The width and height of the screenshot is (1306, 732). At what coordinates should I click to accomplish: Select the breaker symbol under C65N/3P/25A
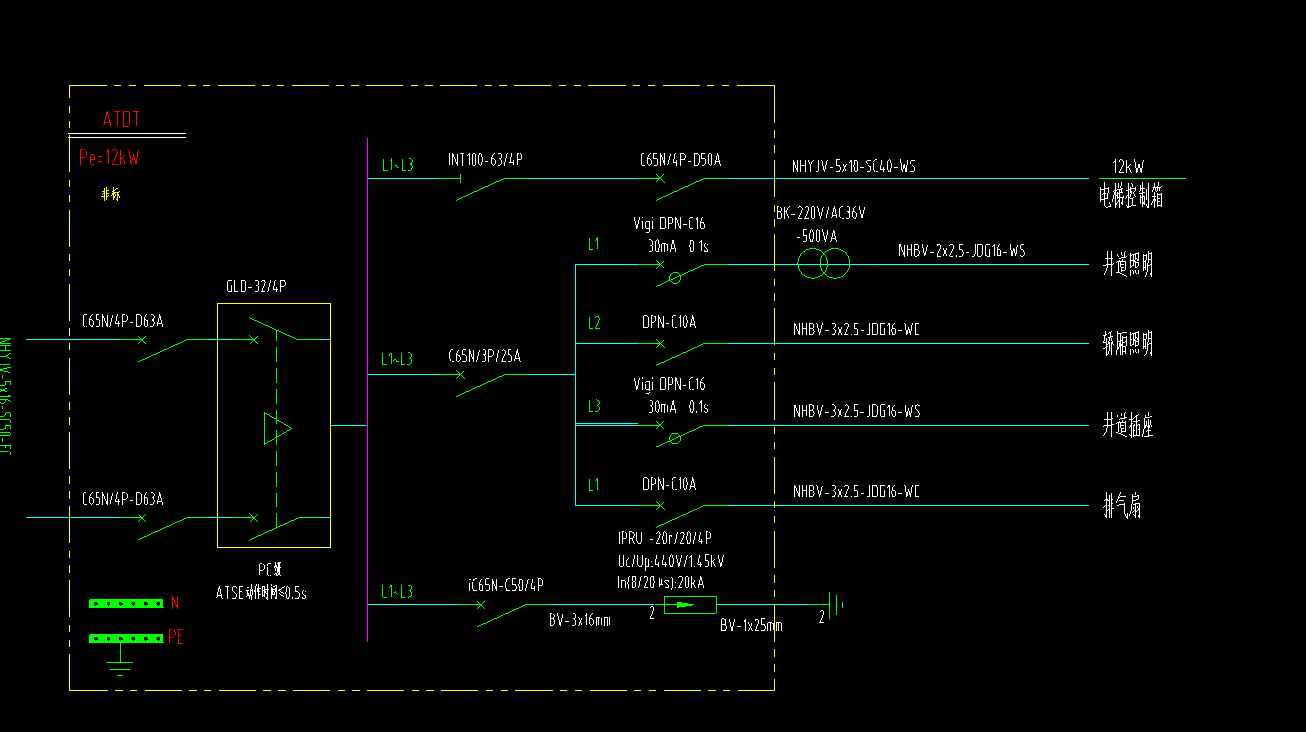coord(480,383)
